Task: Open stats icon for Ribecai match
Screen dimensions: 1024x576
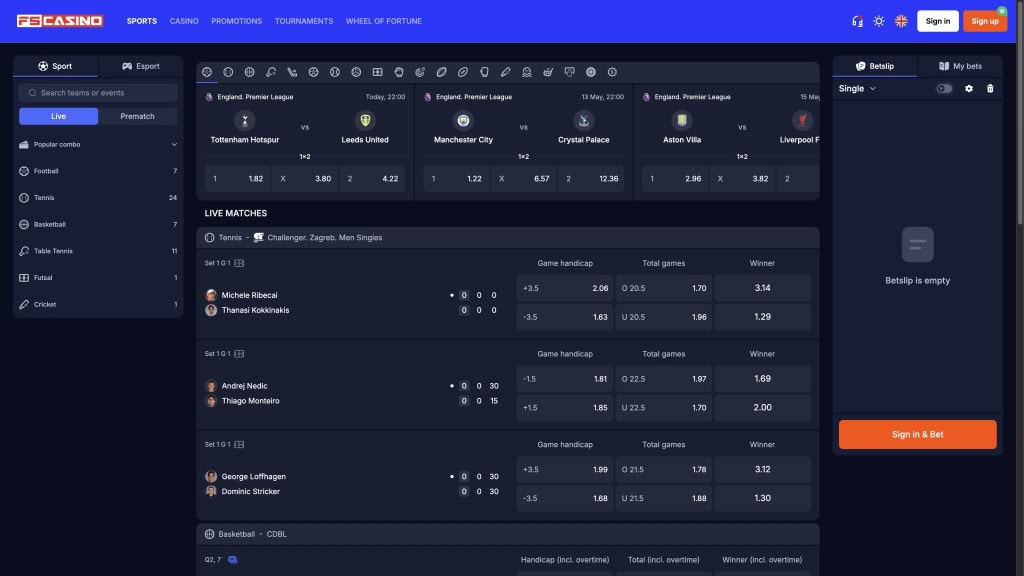Action: click(239, 263)
